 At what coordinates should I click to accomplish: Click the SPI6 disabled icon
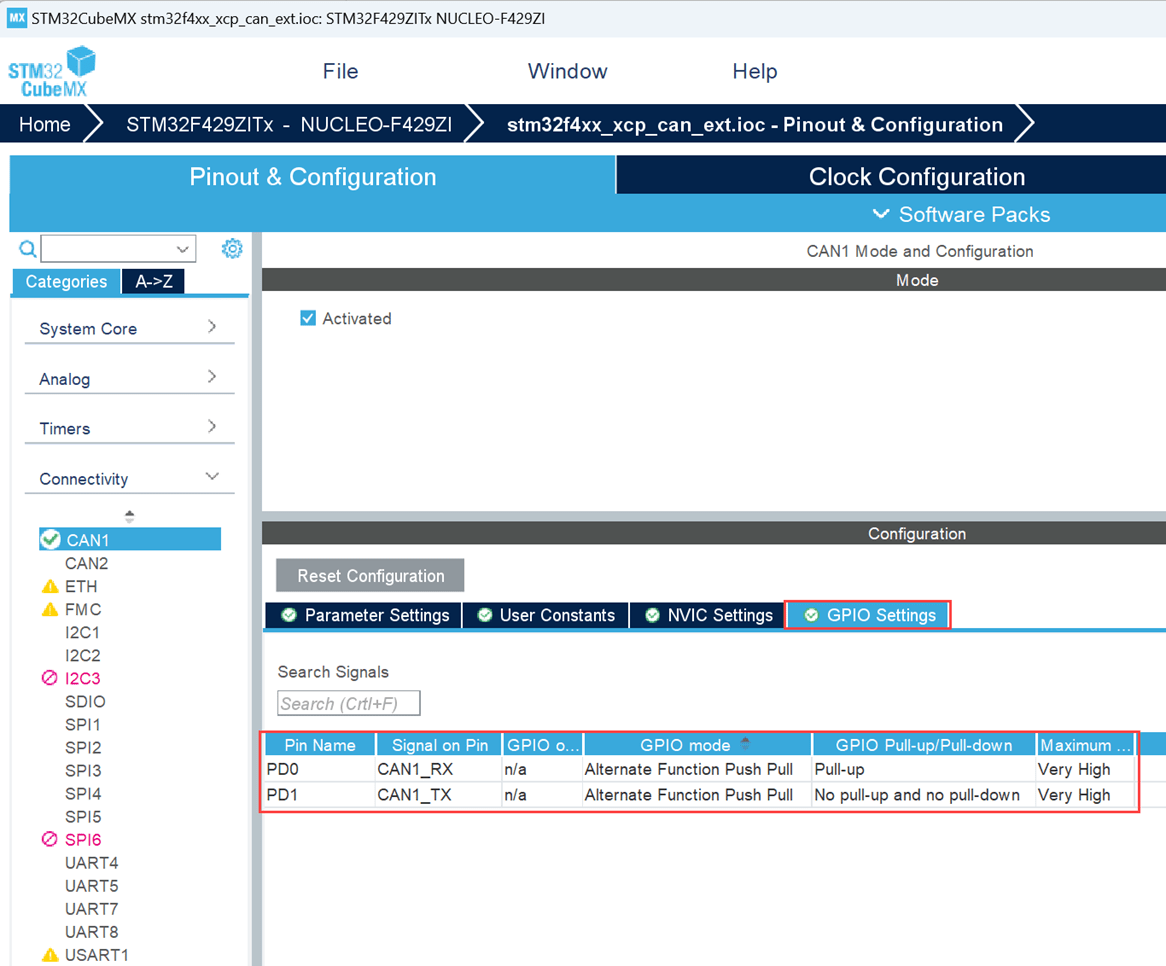point(50,840)
